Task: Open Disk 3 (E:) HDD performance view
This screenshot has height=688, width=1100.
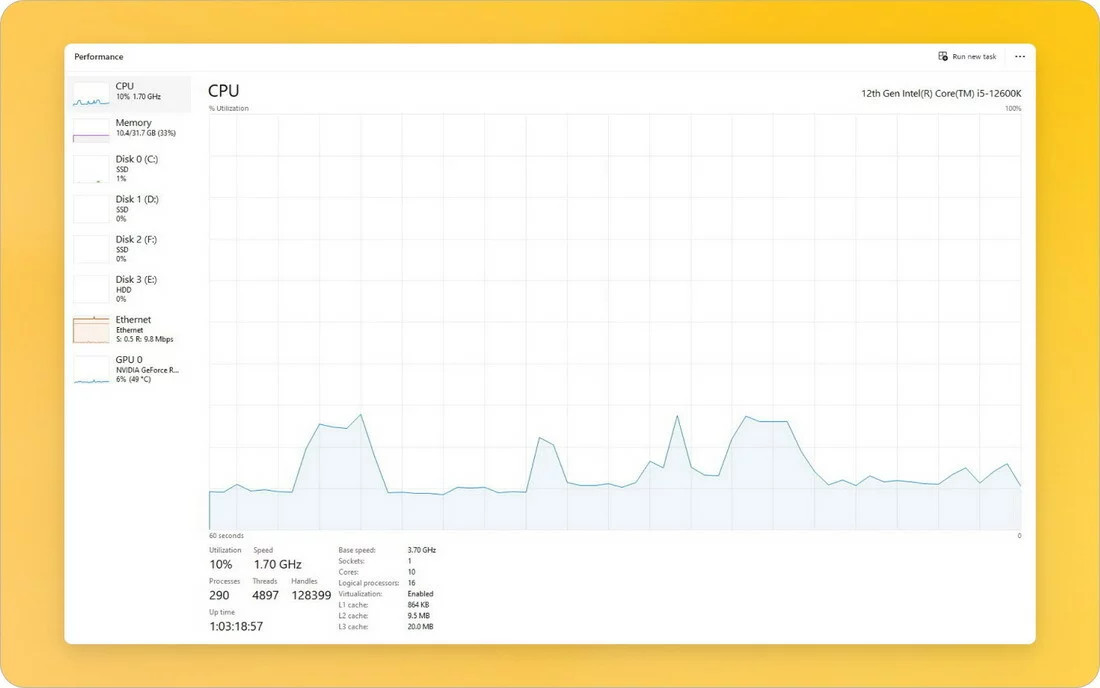Action: point(131,288)
